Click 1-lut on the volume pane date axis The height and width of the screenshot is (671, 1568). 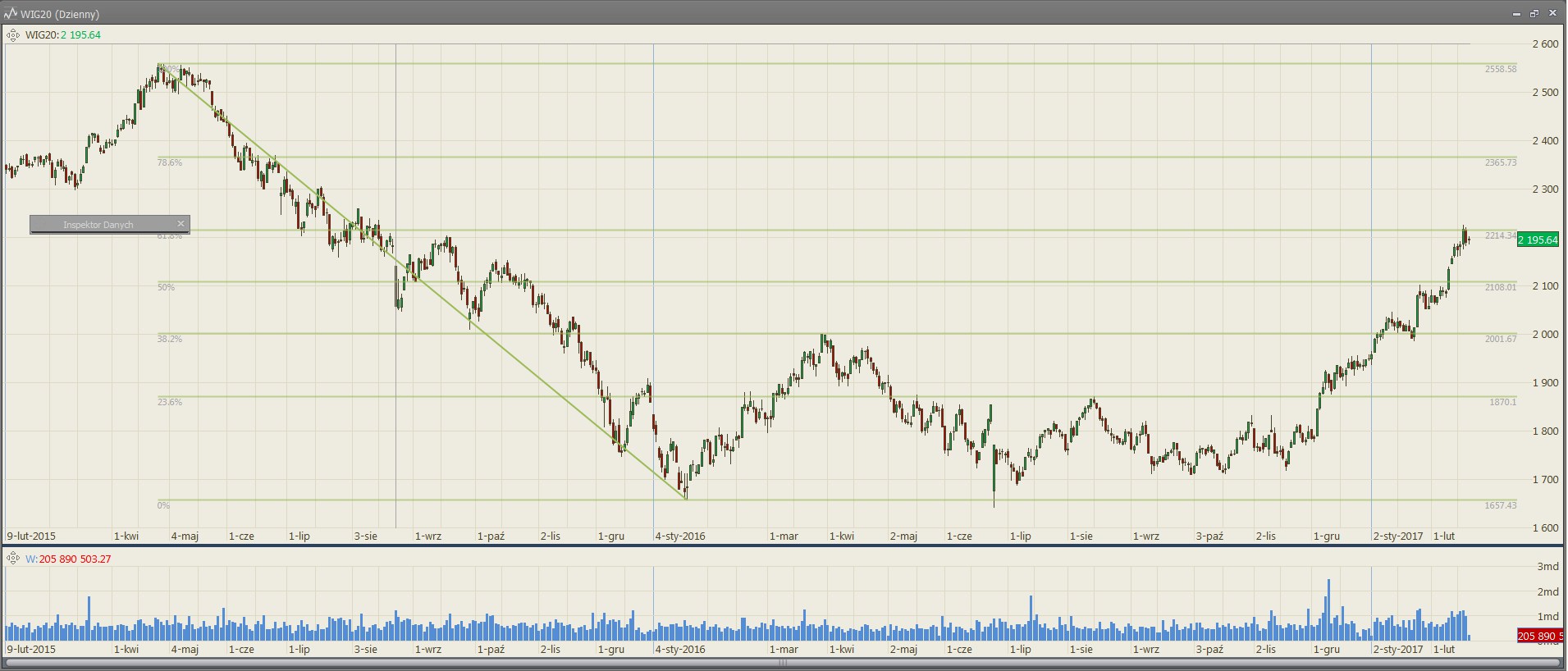(x=1443, y=650)
